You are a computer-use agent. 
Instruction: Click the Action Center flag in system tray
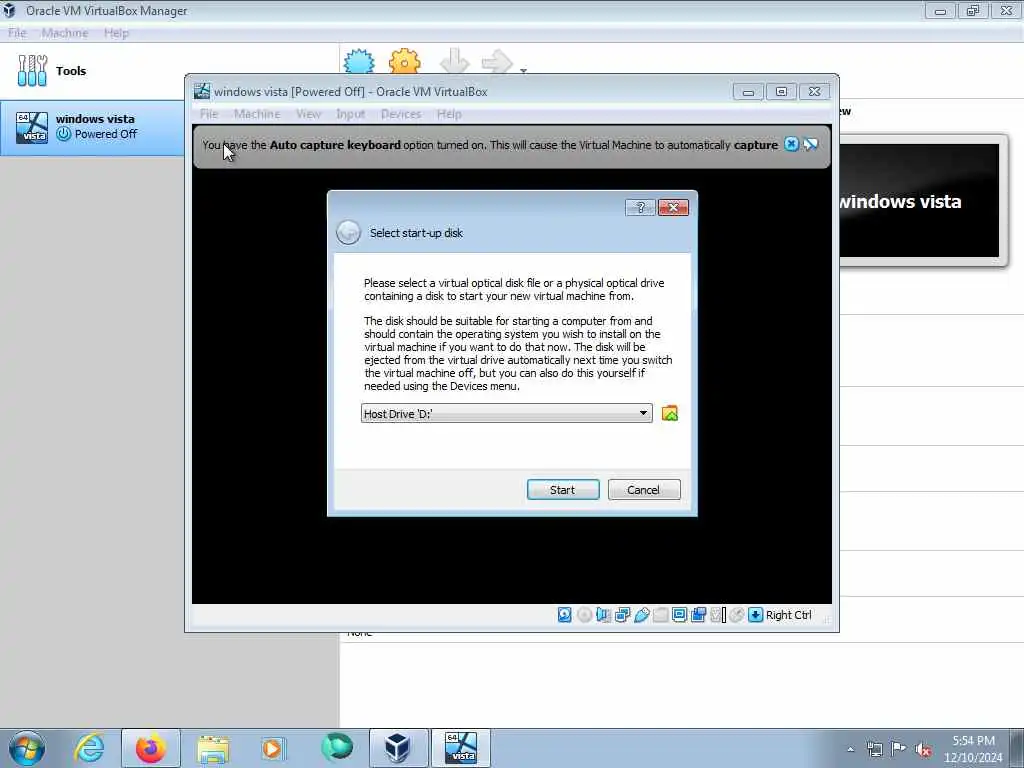click(x=899, y=749)
